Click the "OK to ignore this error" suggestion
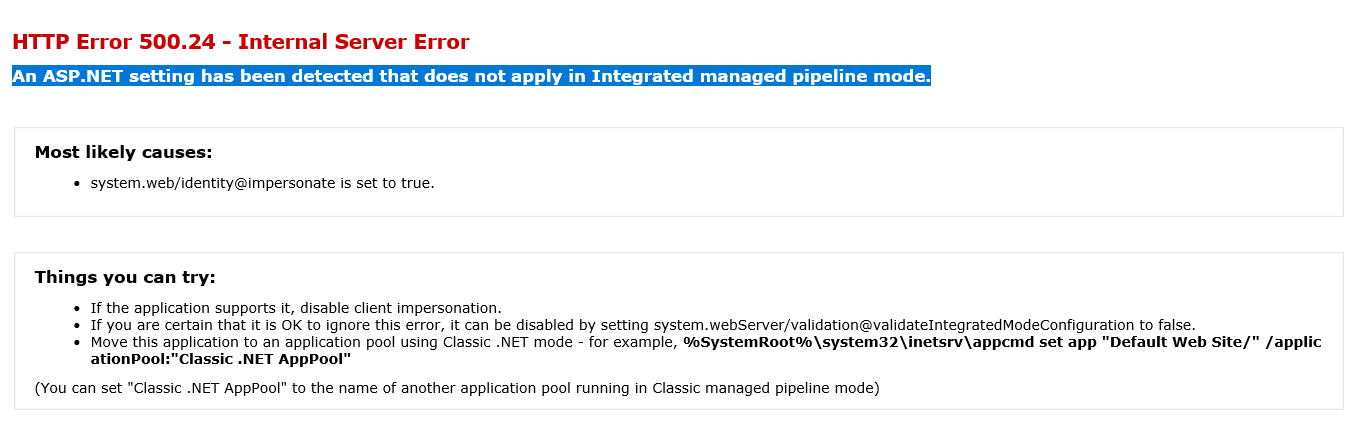1358x422 pixels. pyautogui.click(x=400, y=325)
